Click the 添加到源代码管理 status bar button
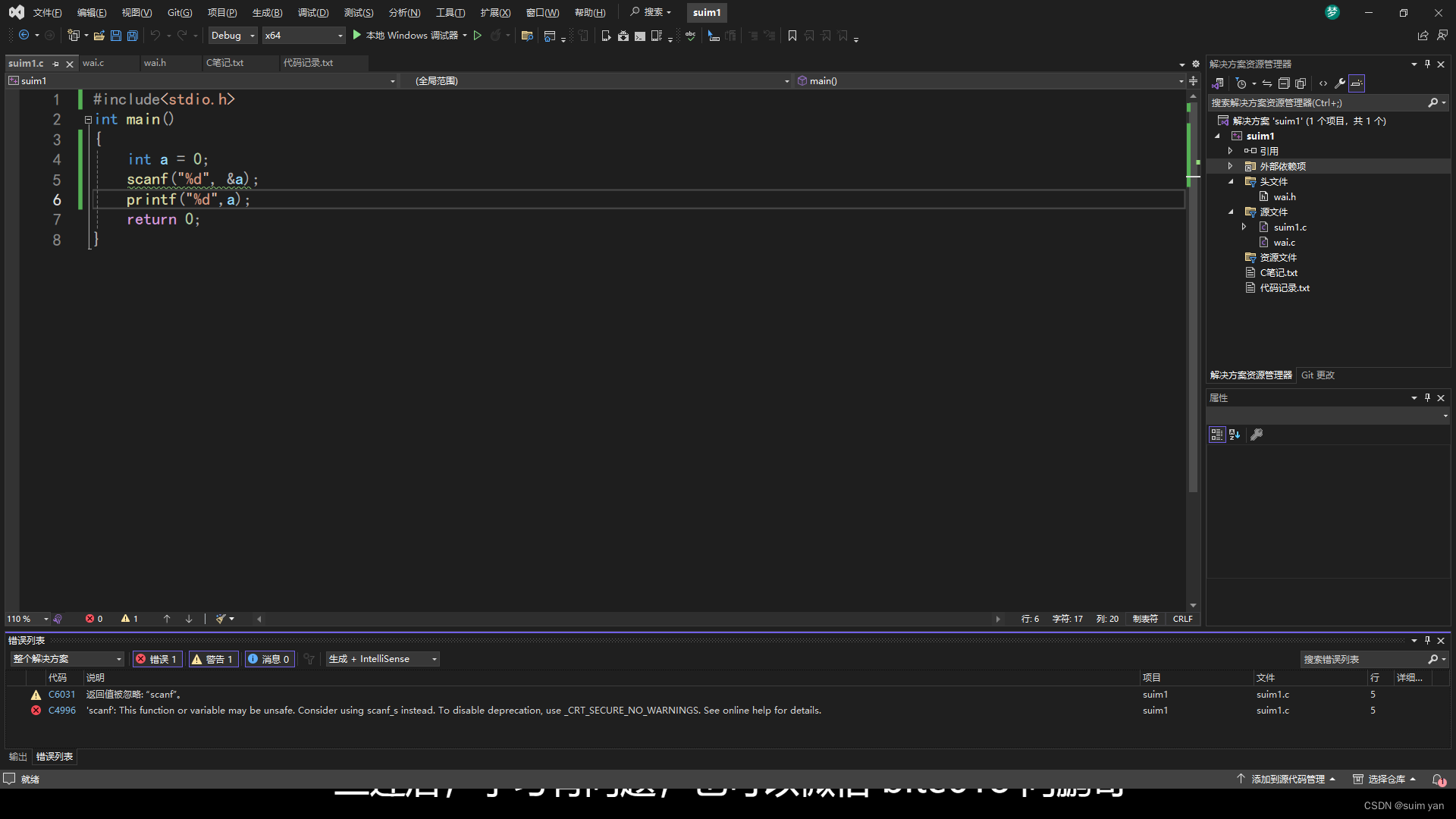This screenshot has width=1456, height=819. (1287, 779)
